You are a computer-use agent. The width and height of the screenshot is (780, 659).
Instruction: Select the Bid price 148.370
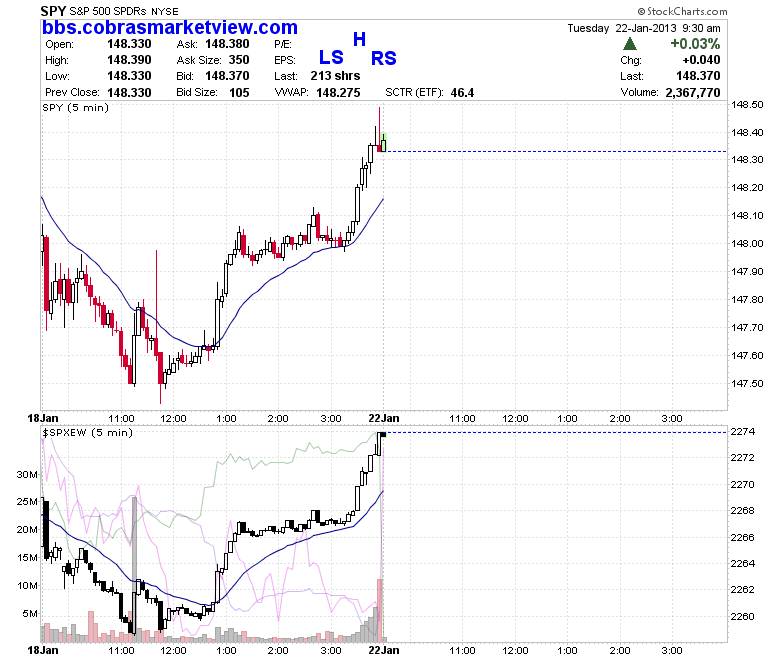pos(227,76)
